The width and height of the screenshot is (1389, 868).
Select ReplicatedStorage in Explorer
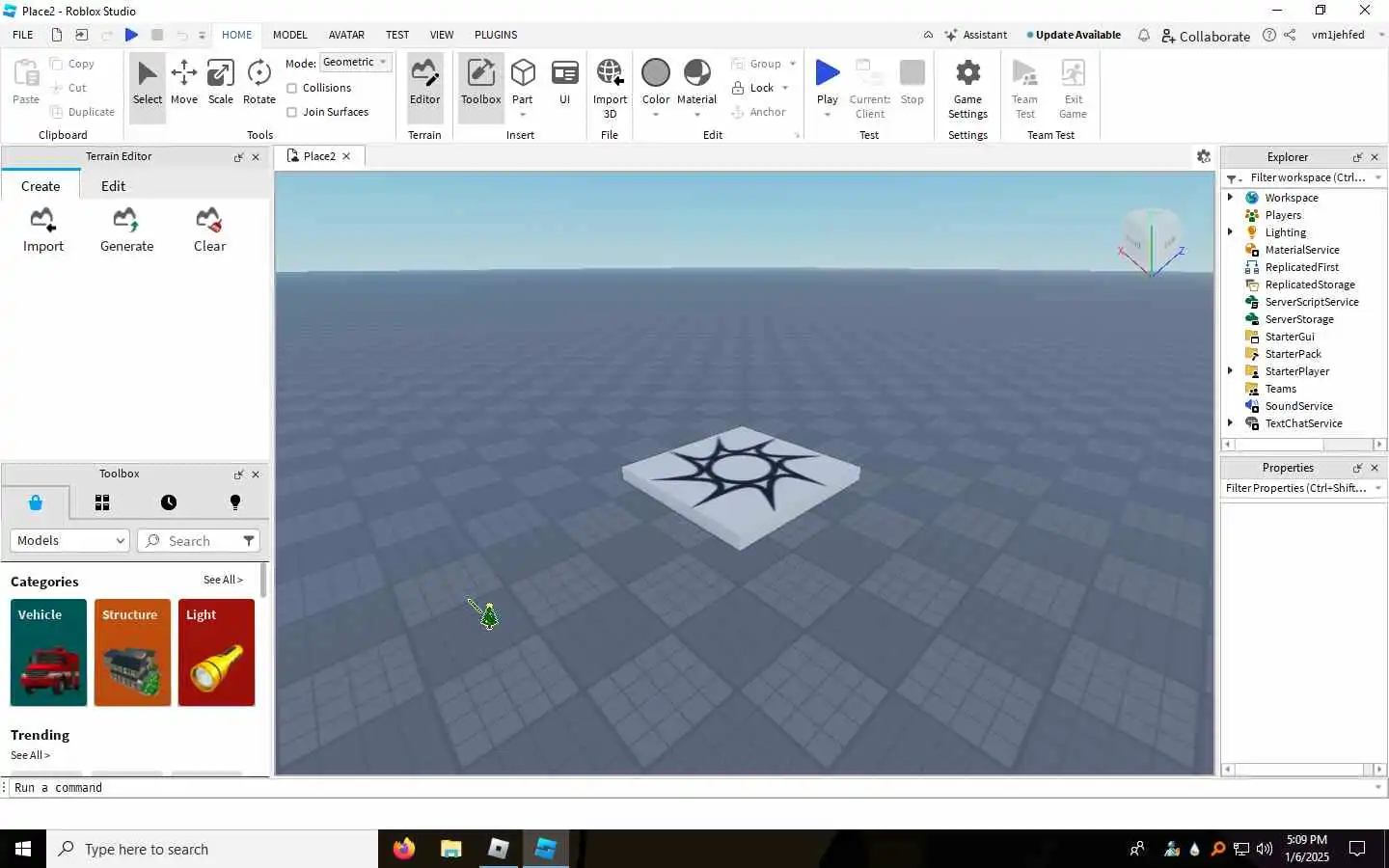point(1309,285)
